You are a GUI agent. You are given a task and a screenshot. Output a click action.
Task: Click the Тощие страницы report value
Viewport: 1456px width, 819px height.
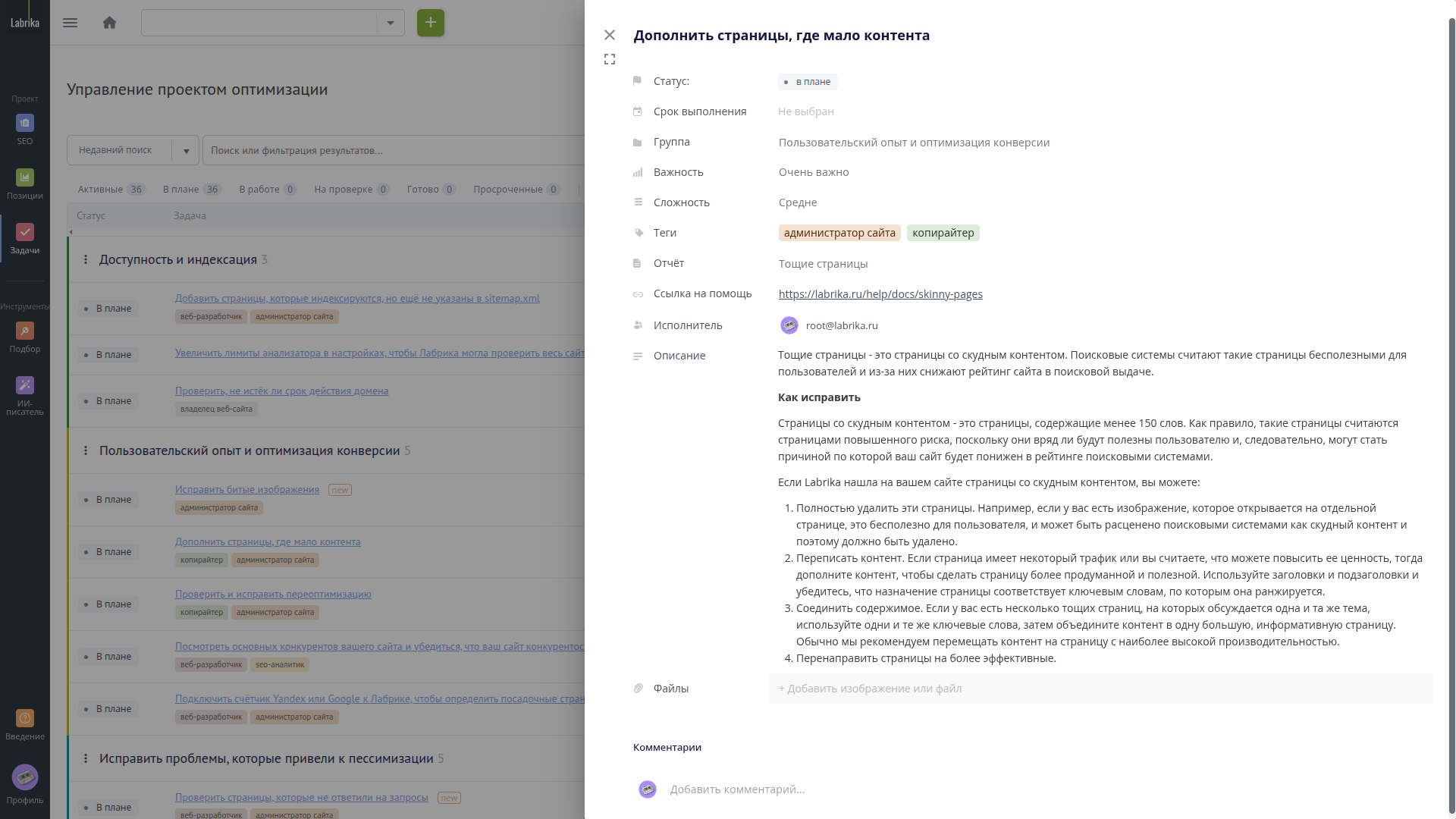point(823,264)
